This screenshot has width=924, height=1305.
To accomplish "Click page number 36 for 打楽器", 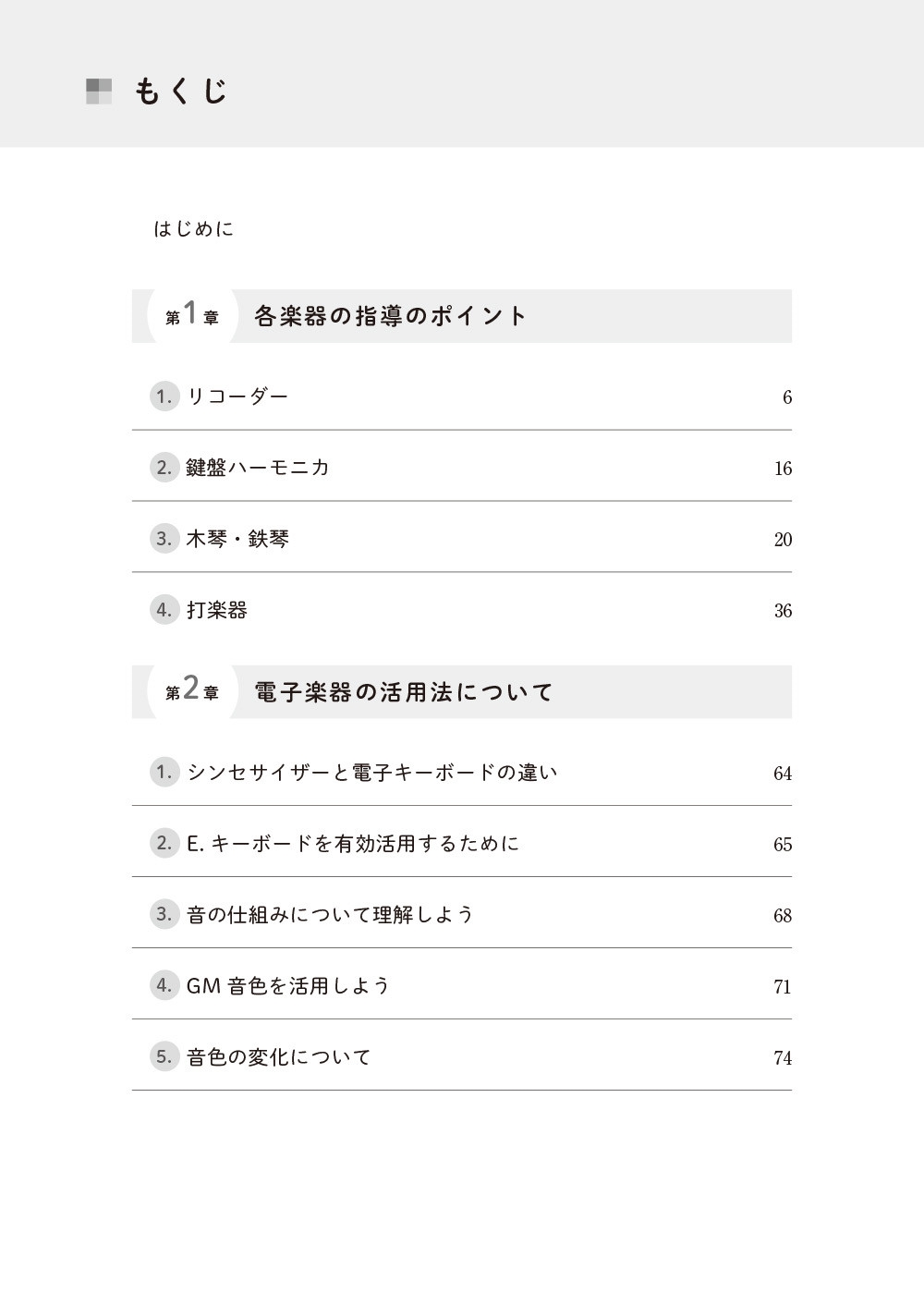I will coord(783,611).
